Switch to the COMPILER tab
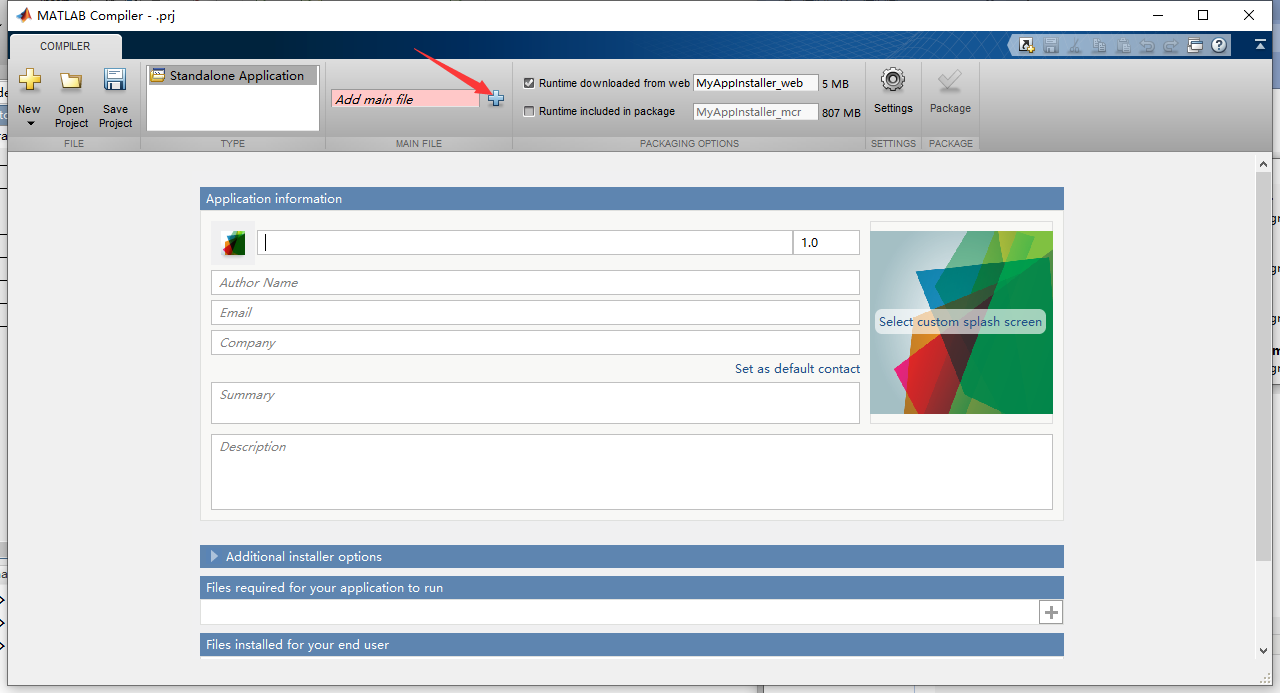 pyautogui.click(x=65, y=46)
